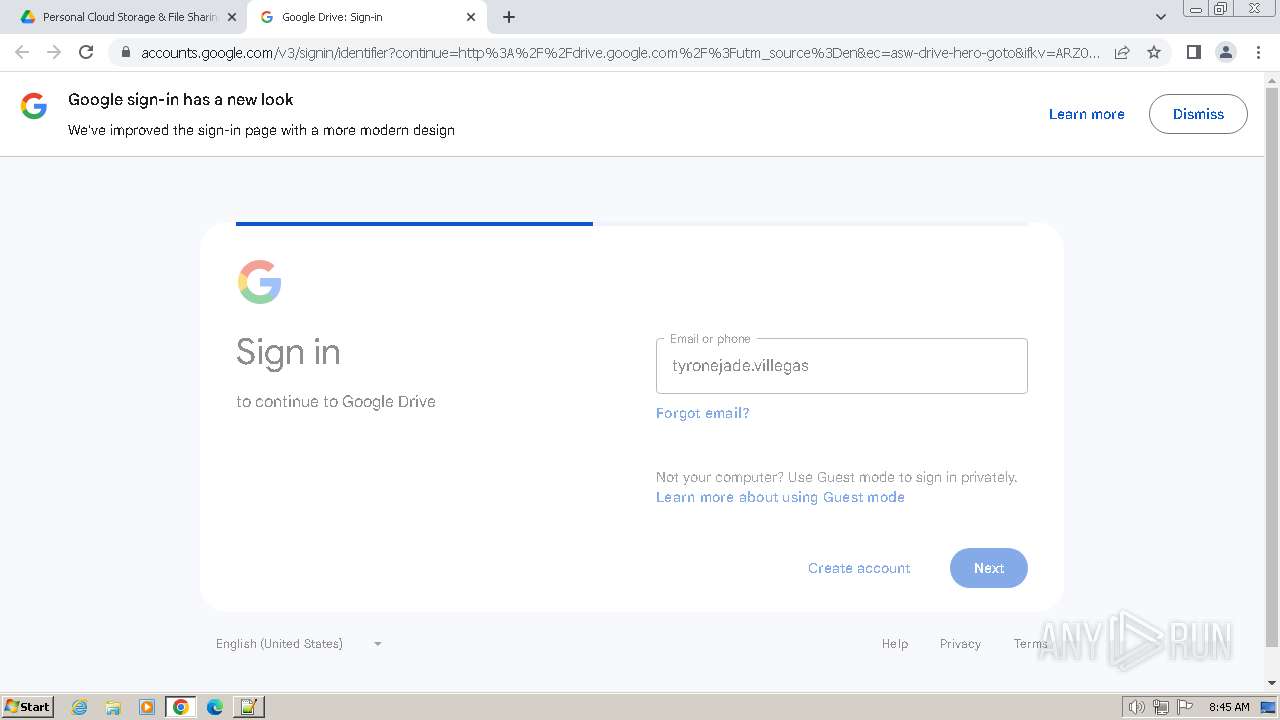The image size is (1280, 720).
Task: Go forward to next page
Action: tap(54, 52)
